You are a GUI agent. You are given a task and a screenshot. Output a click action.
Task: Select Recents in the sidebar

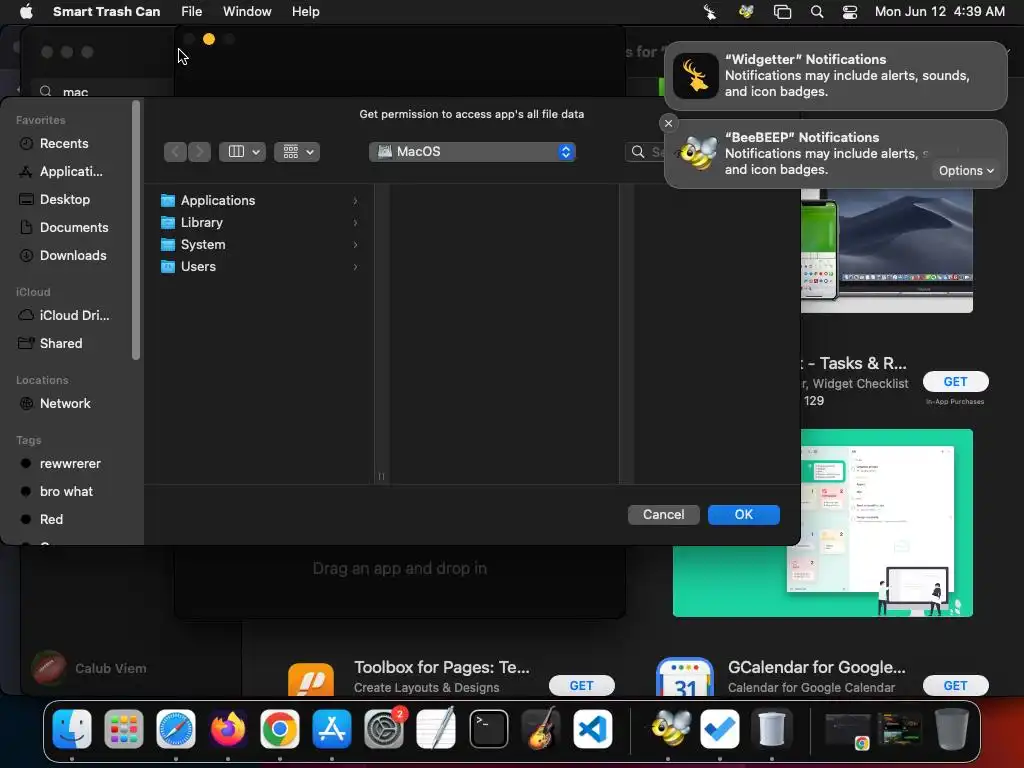tap(64, 144)
